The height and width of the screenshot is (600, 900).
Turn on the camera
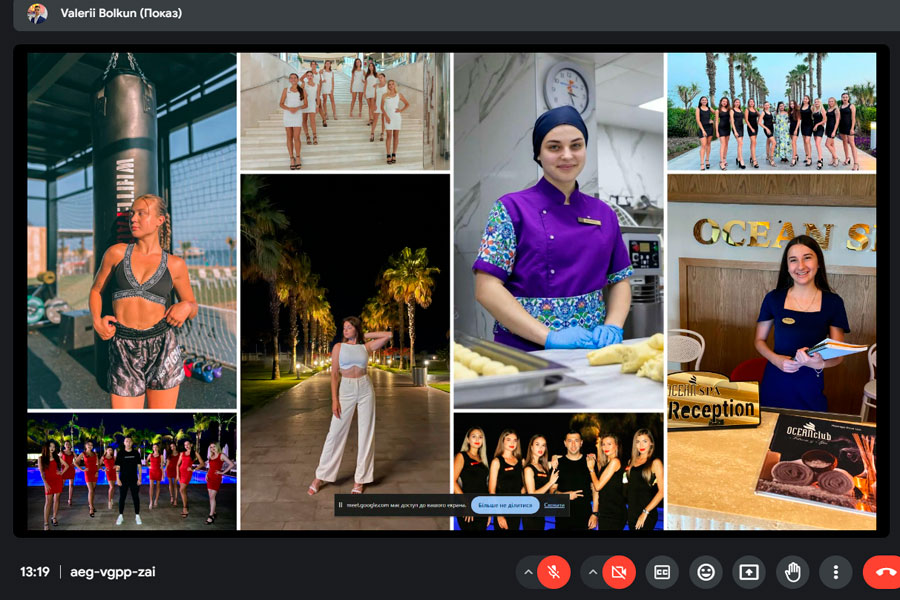[x=618, y=572]
